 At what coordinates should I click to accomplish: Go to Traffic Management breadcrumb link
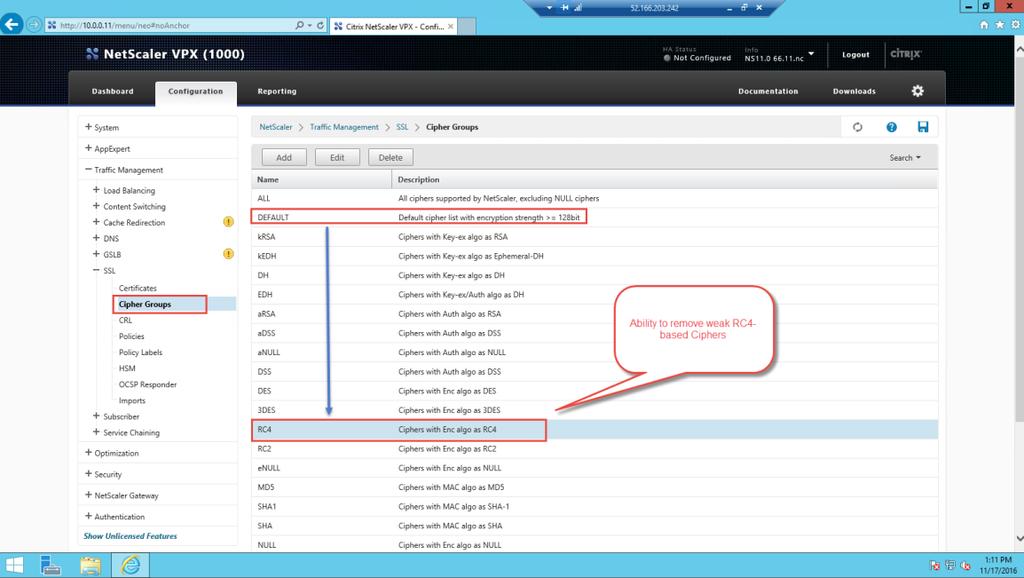pos(344,127)
